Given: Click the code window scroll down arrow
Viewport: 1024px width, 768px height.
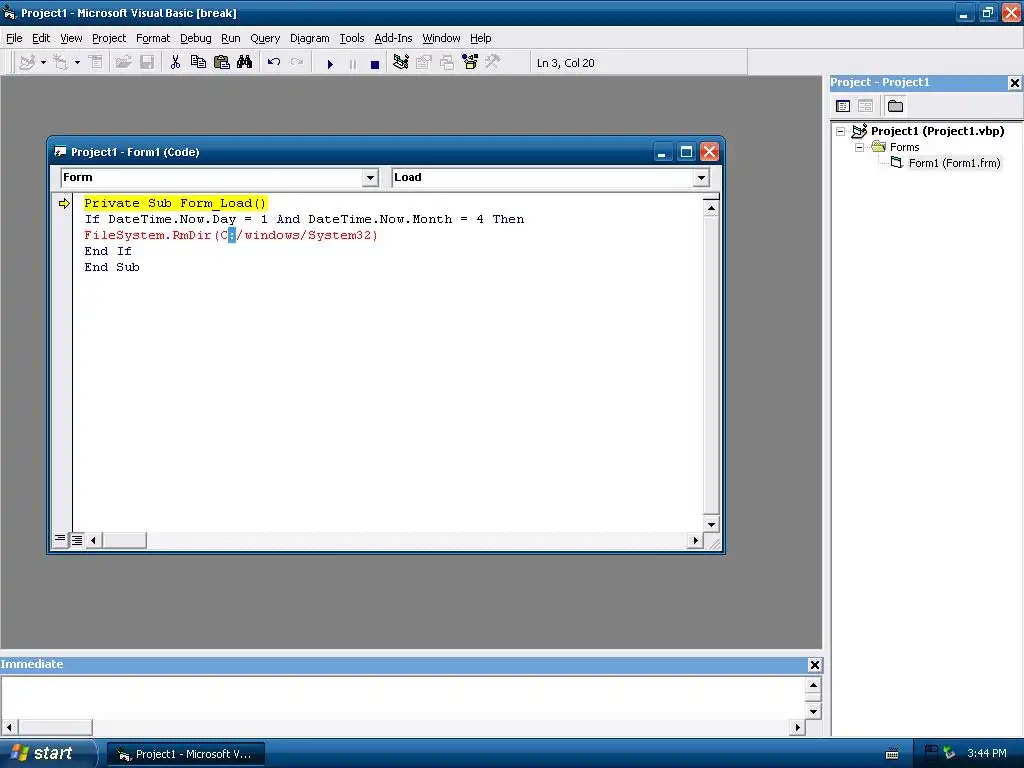Looking at the screenshot, I should pyautogui.click(x=711, y=524).
